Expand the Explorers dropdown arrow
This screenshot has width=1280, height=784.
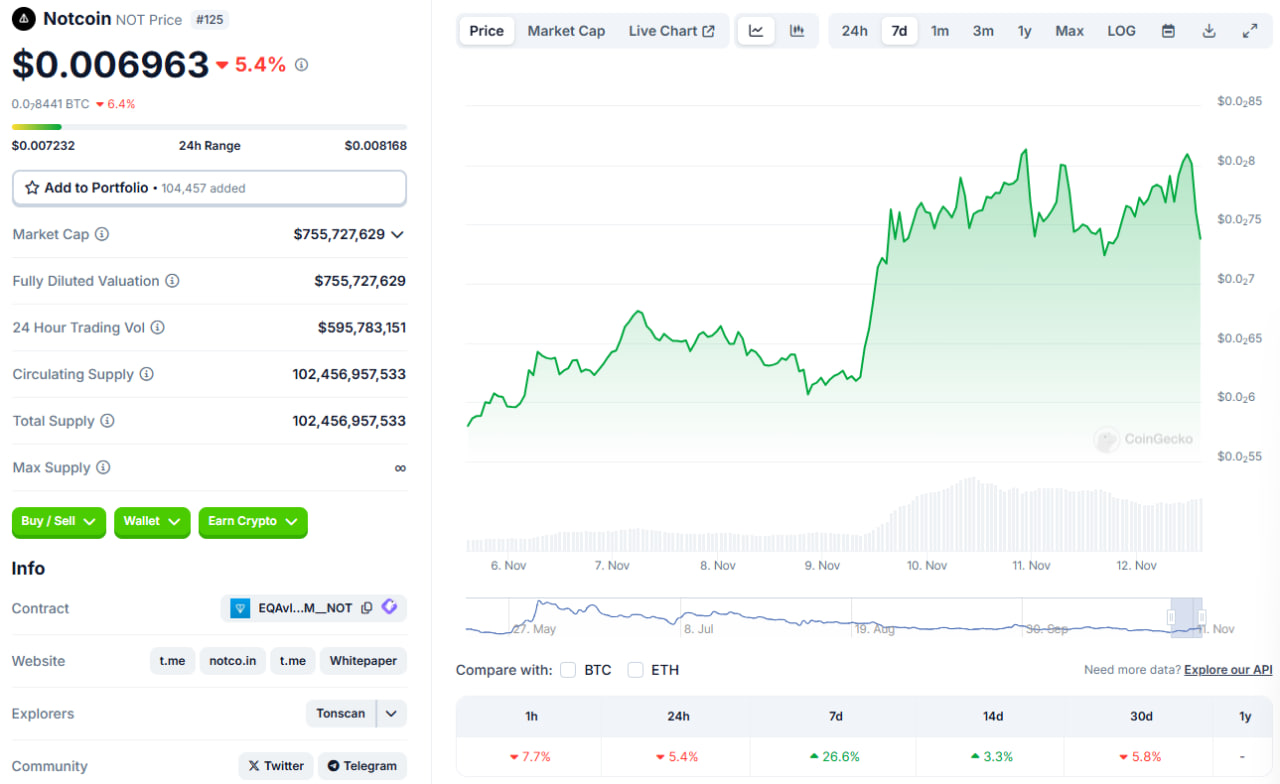coord(391,714)
